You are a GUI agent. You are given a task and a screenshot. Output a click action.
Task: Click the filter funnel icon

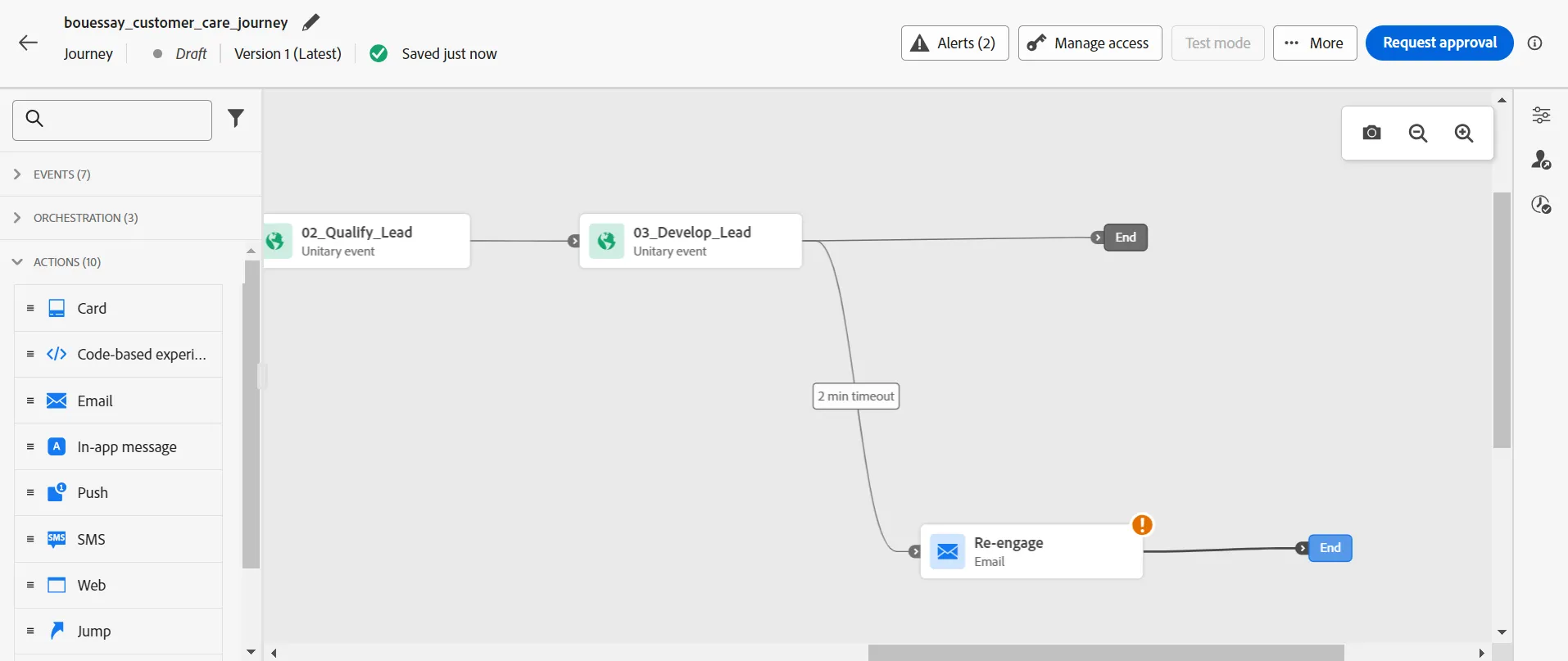tap(236, 119)
